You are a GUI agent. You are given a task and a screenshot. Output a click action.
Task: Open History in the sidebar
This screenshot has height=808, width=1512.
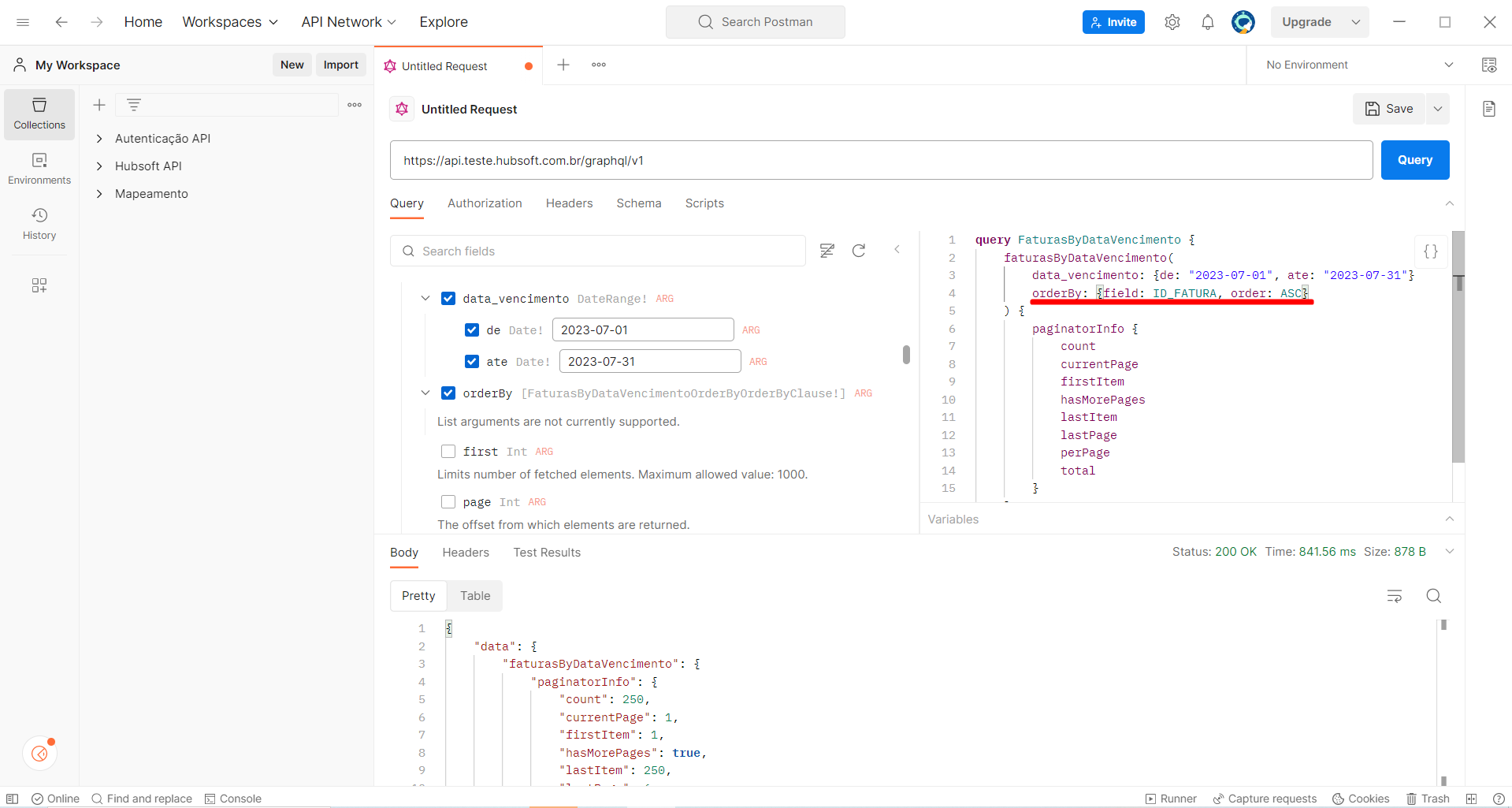(39, 224)
